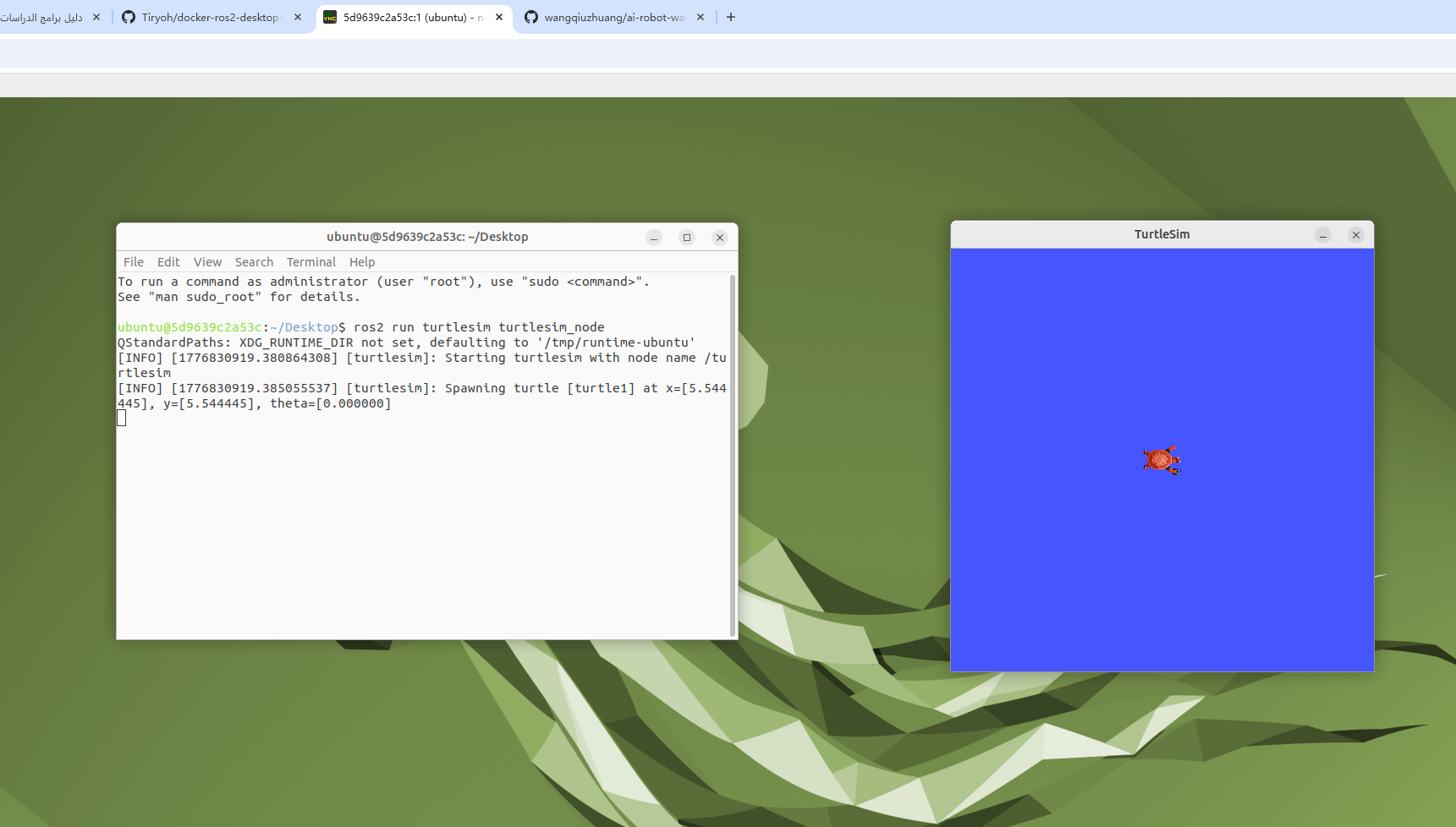This screenshot has width=1456, height=827.
Task: Click the 'ubuntu@5d9639c2a53c' prompt text
Action: pyautogui.click(x=190, y=327)
